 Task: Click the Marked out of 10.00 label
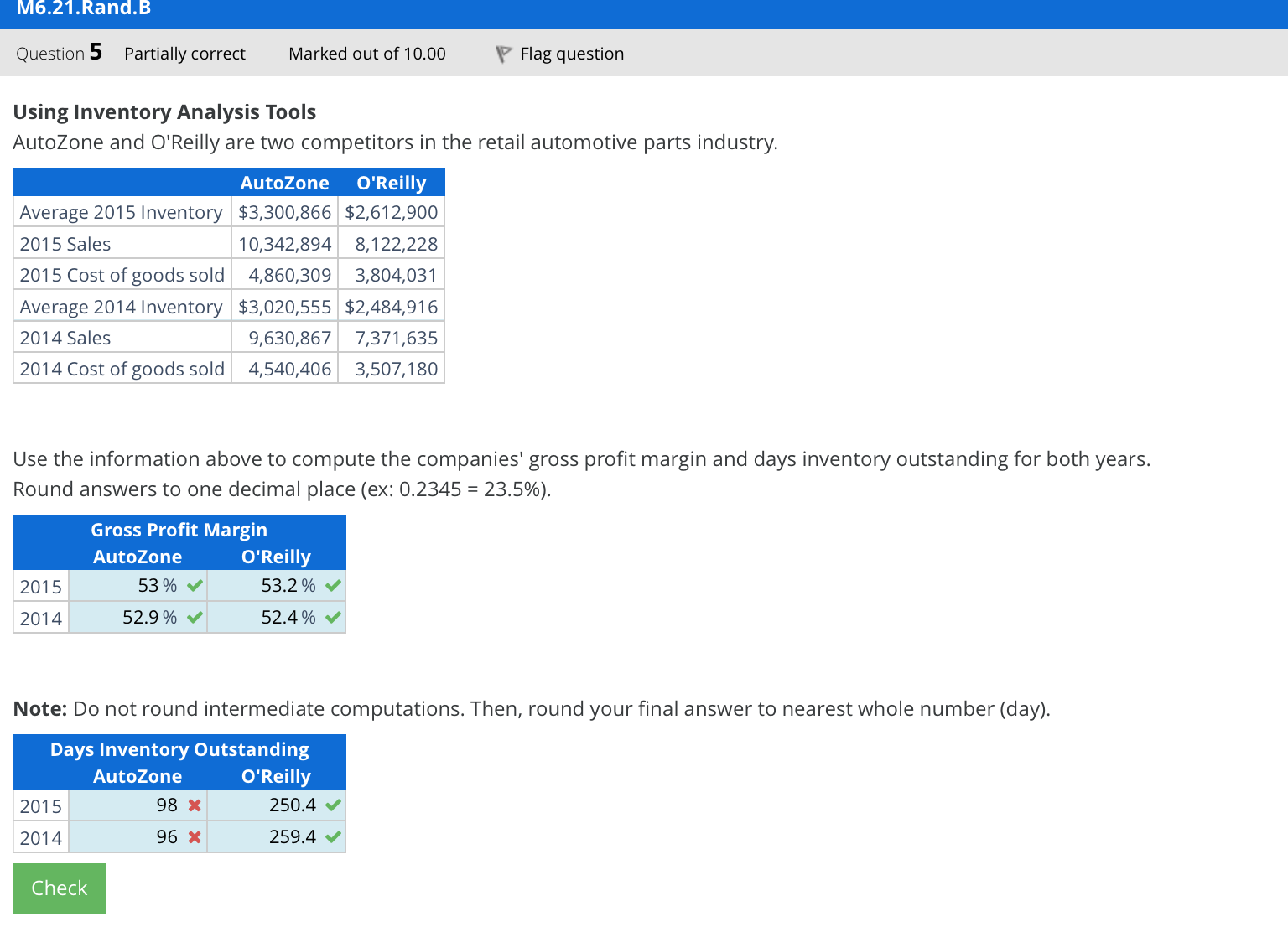tap(367, 54)
